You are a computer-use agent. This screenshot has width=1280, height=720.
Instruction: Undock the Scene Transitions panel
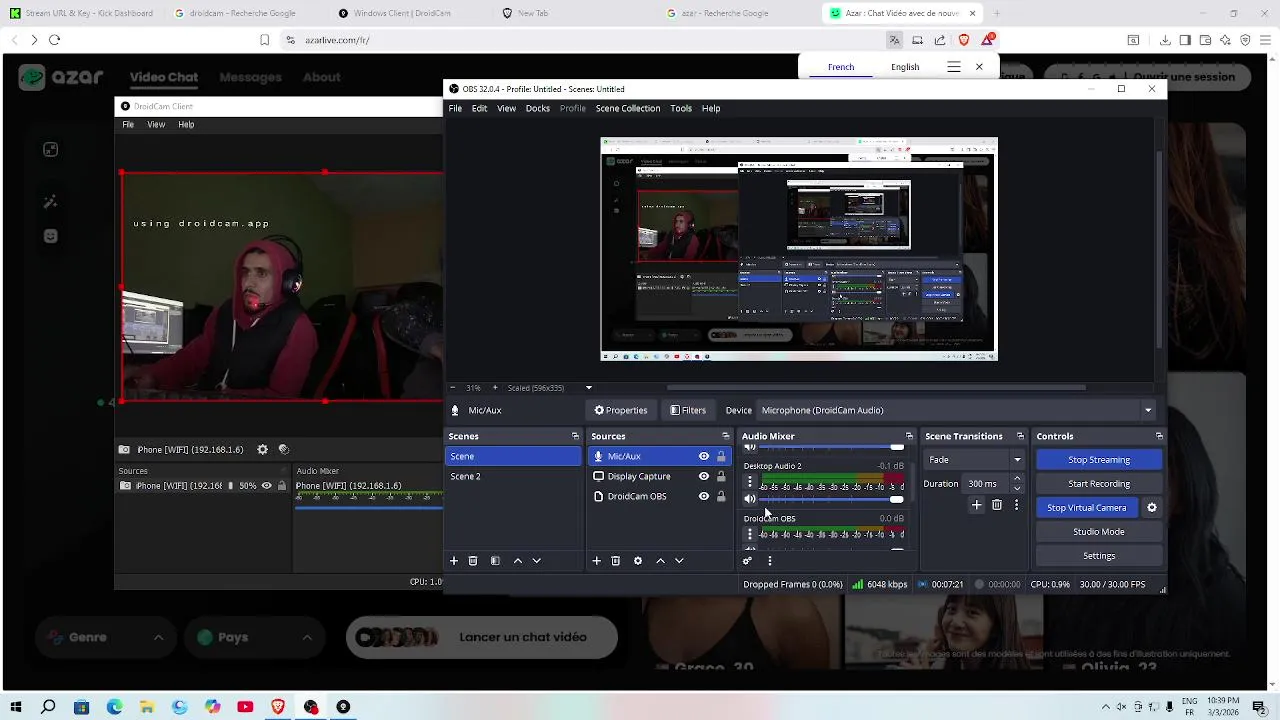click(x=1020, y=436)
